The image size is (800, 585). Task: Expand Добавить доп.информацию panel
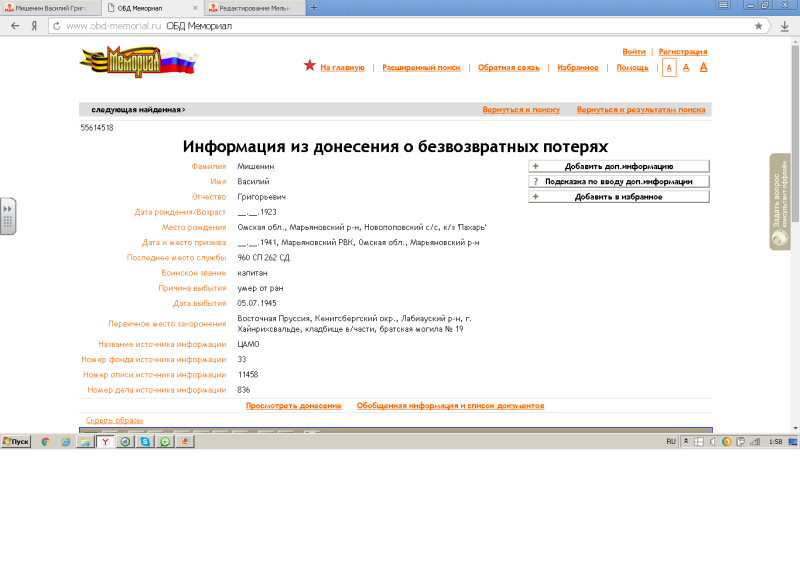[x=618, y=166]
